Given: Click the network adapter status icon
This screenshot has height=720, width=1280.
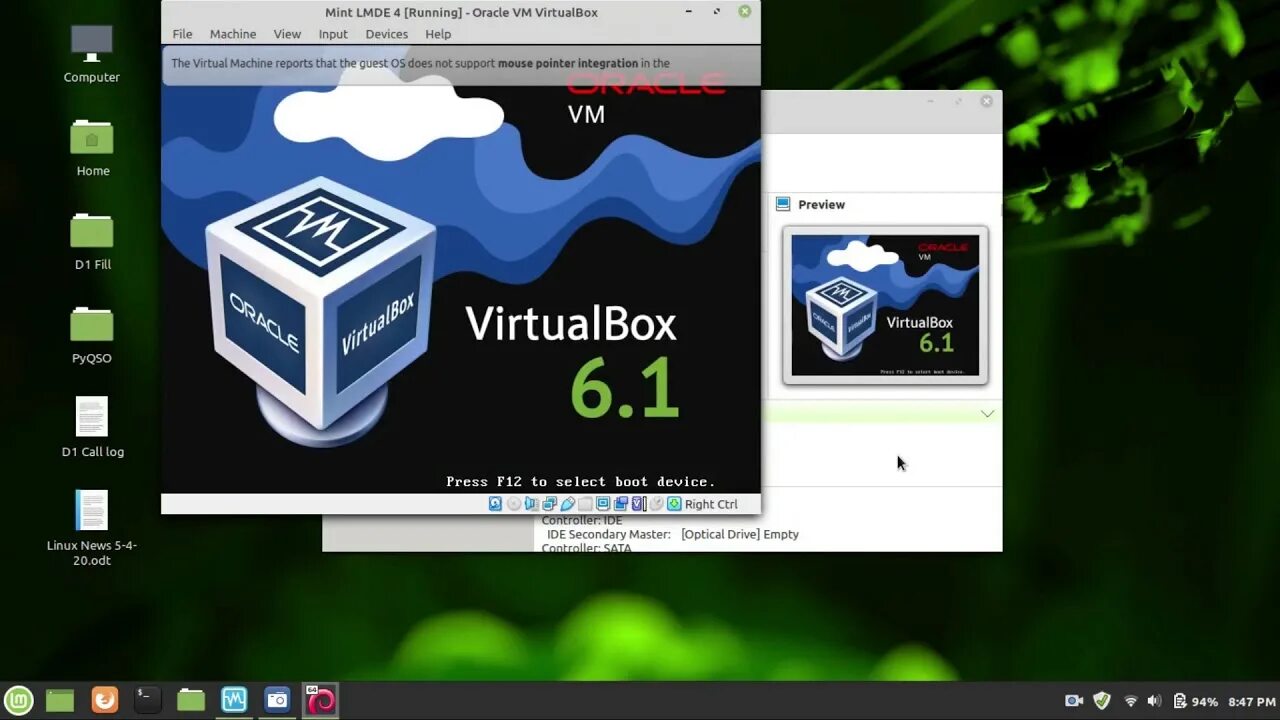Looking at the screenshot, I should [550, 504].
